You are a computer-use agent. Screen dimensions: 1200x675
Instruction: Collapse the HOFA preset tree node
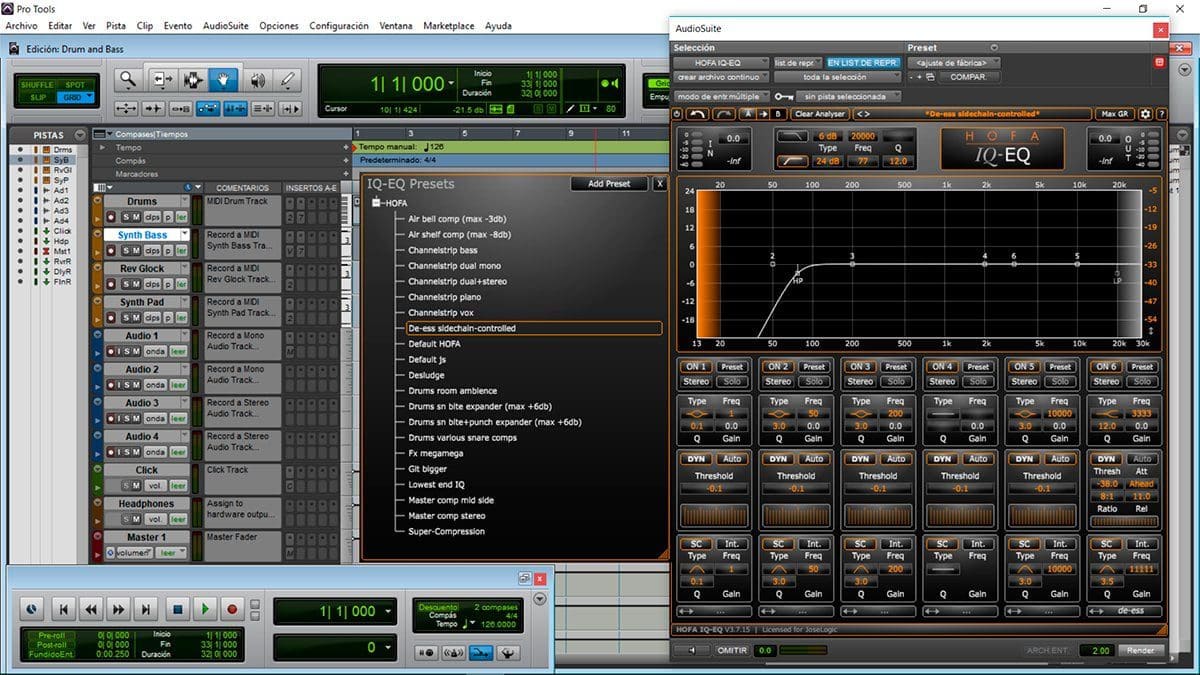pos(377,203)
